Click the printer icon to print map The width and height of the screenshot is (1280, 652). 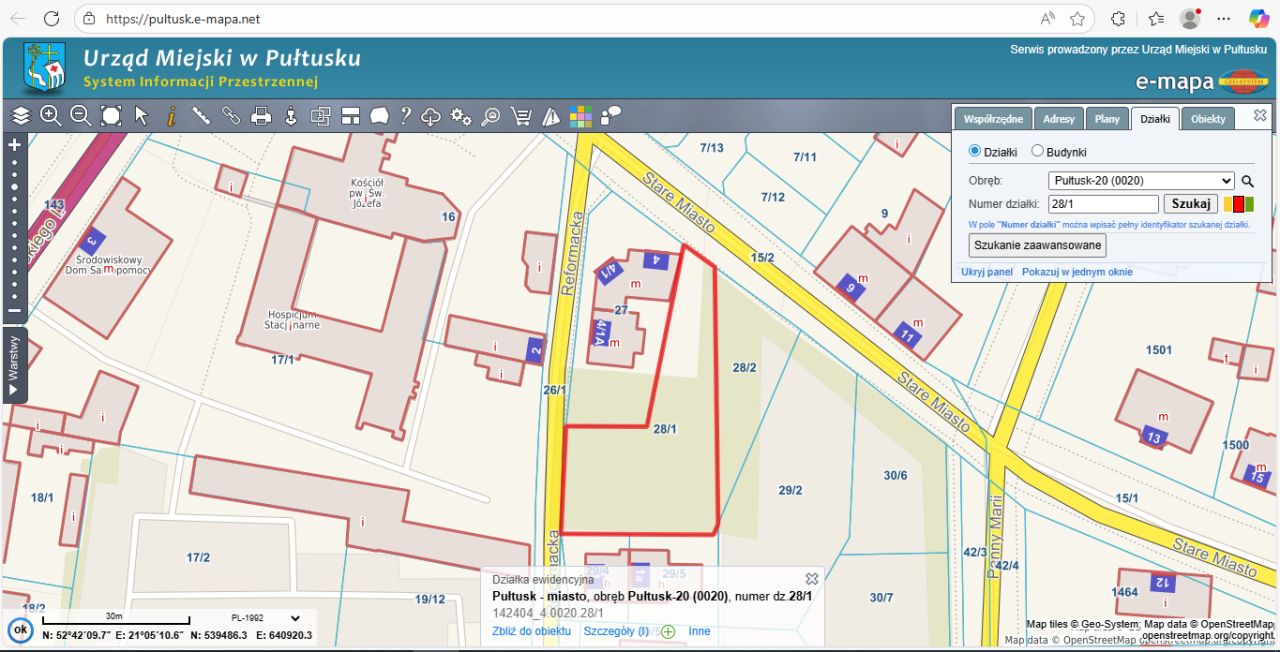tap(261, 116)
